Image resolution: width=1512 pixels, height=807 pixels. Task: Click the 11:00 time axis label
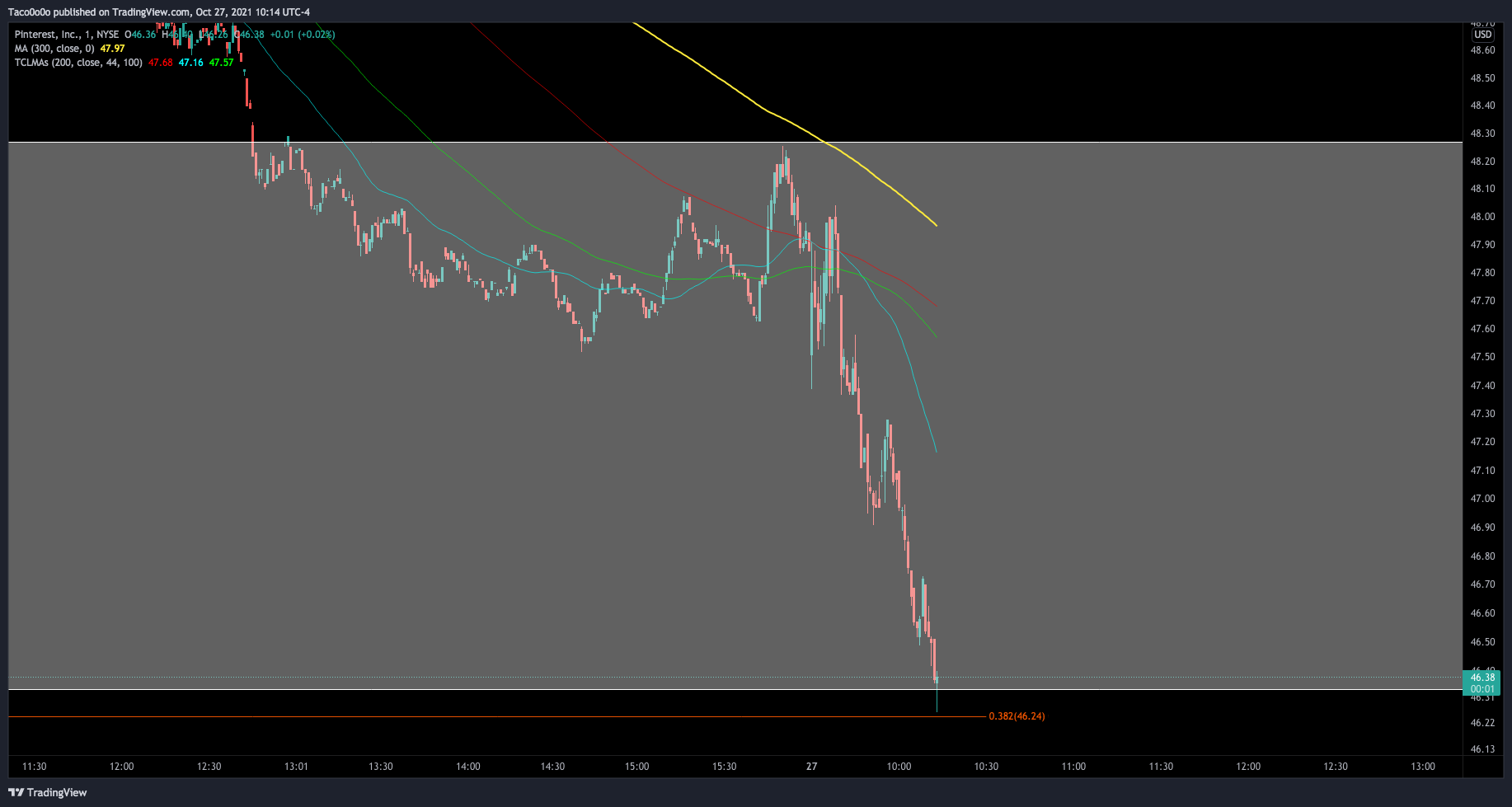click(1073, 767)
